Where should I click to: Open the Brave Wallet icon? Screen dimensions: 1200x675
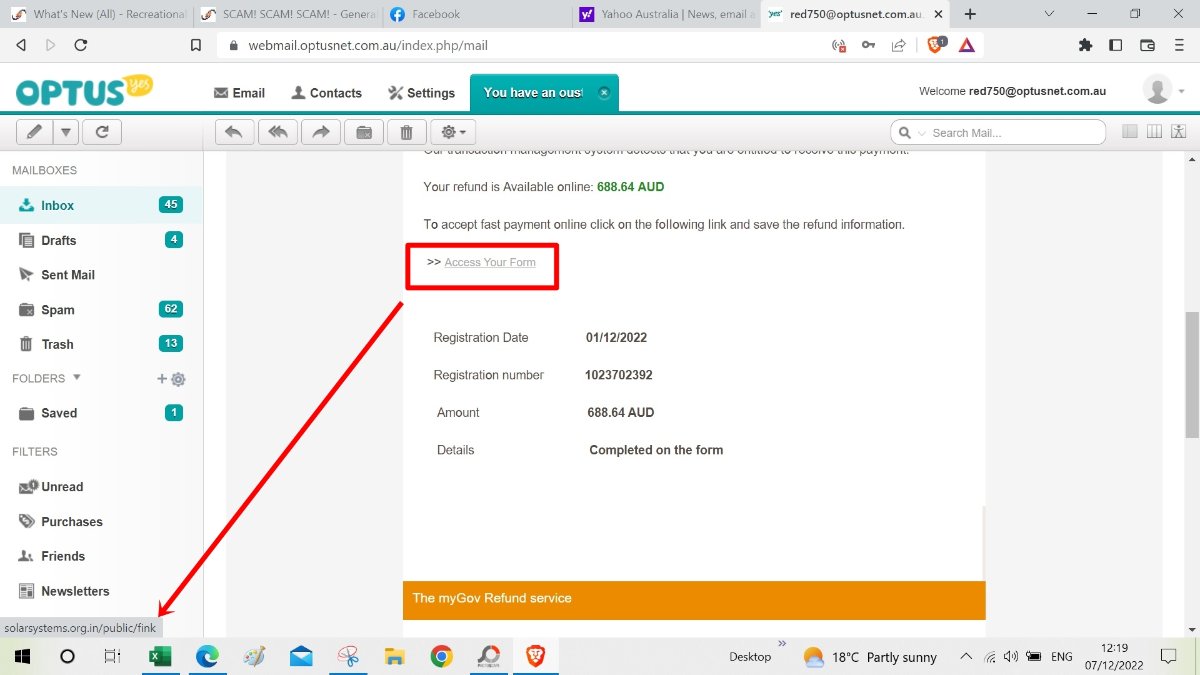1147,45
